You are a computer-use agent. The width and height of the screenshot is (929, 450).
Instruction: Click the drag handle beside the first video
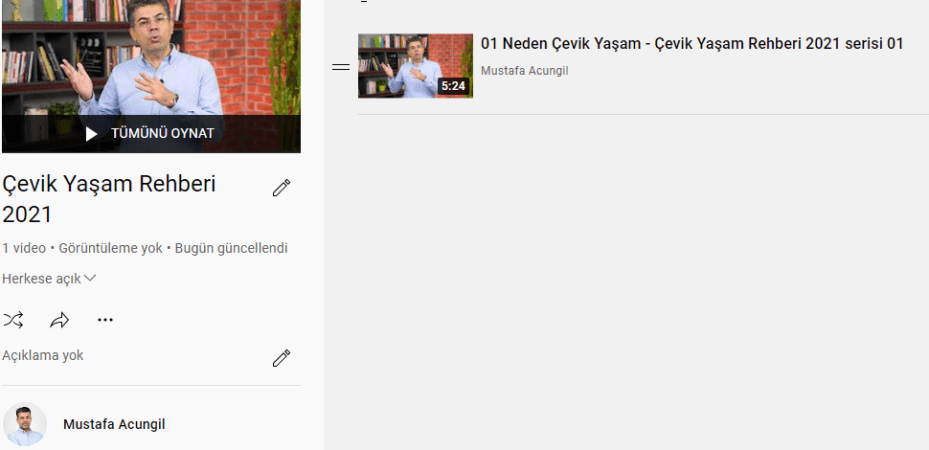[x=341, y=67]
